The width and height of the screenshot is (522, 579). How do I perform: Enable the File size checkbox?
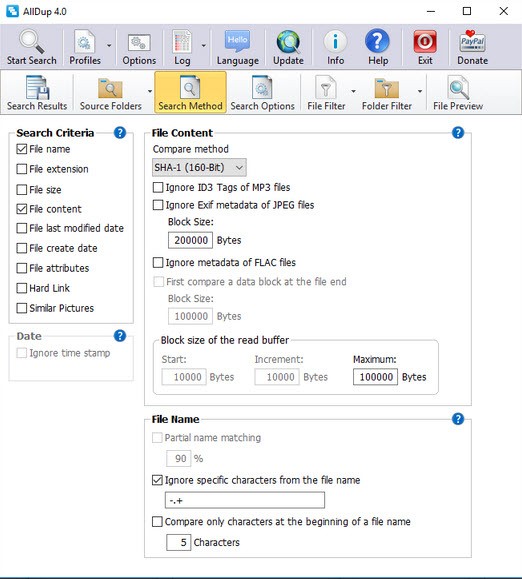coord(22,189)
